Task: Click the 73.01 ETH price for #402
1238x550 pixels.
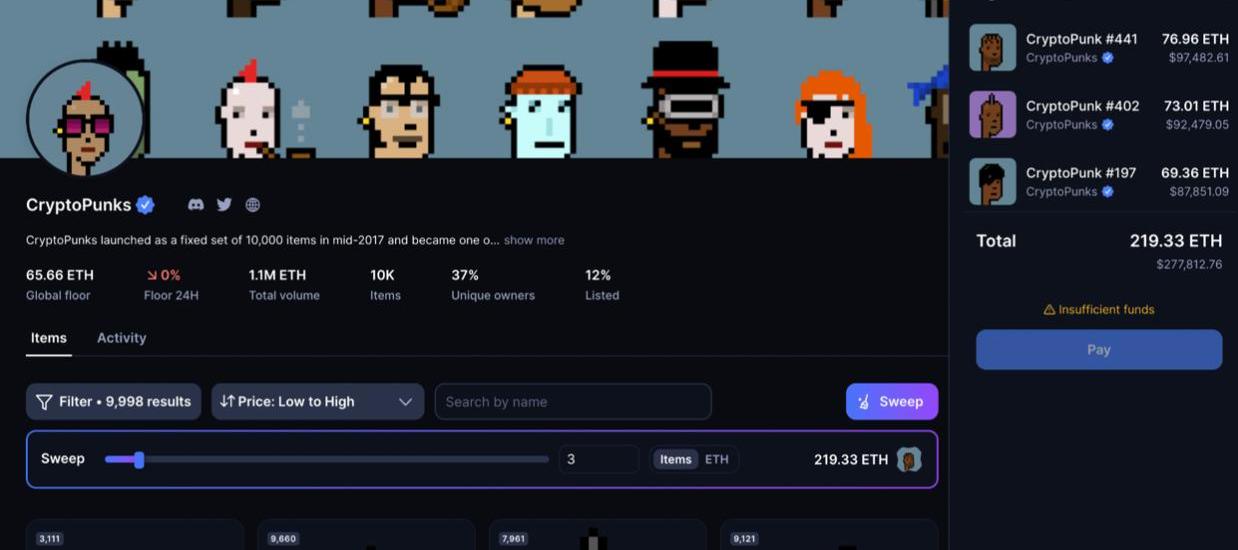Action: (x=1196, y=106)
